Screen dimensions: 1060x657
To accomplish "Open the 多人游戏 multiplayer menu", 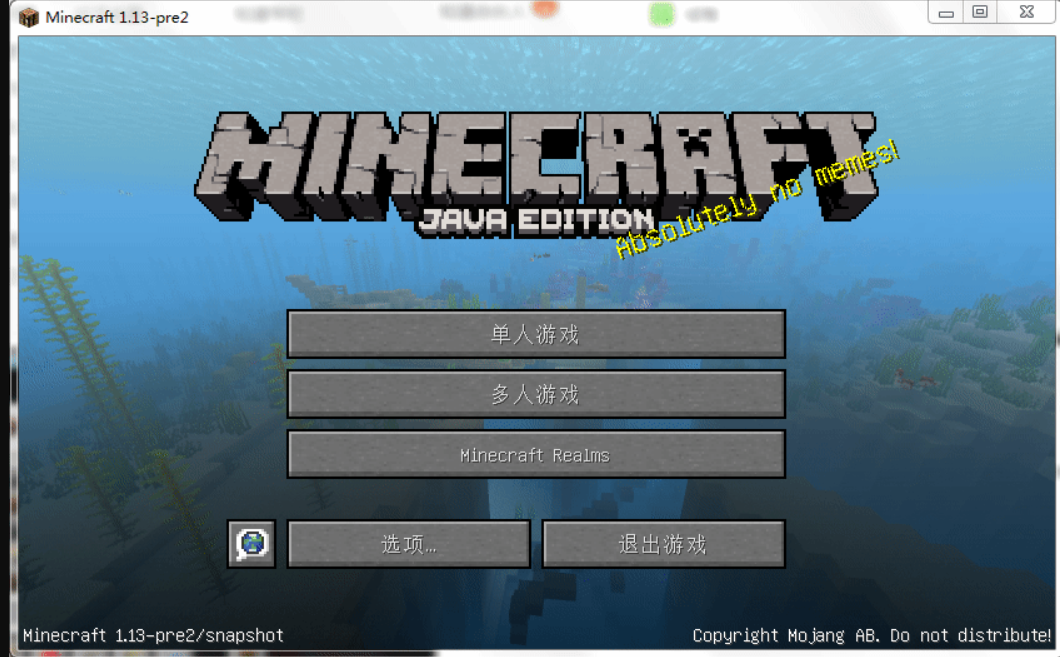I will [536, 394].
